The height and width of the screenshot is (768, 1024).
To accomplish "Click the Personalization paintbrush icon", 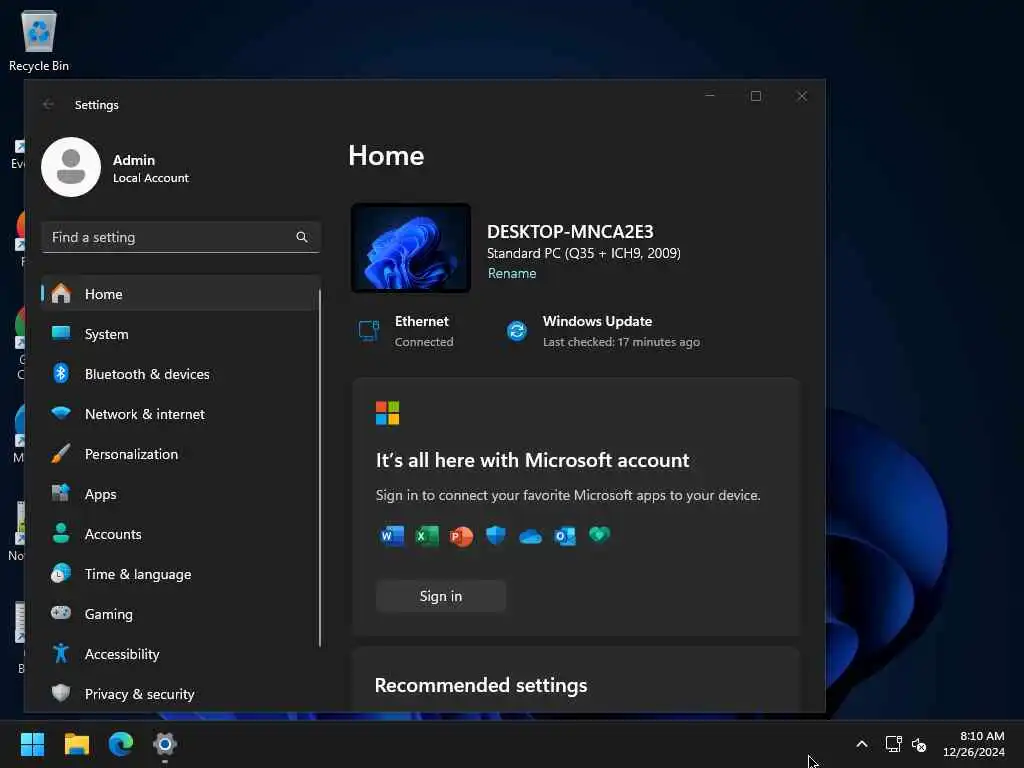I will (61, 454).
